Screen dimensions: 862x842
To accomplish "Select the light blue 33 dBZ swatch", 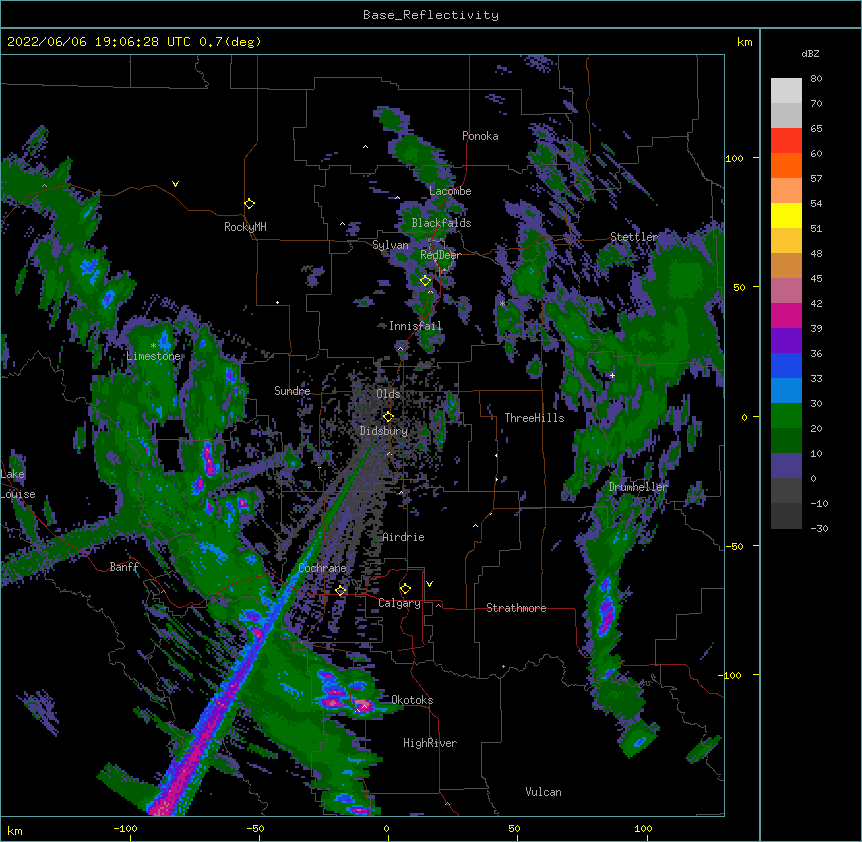I will pos(786,391).
